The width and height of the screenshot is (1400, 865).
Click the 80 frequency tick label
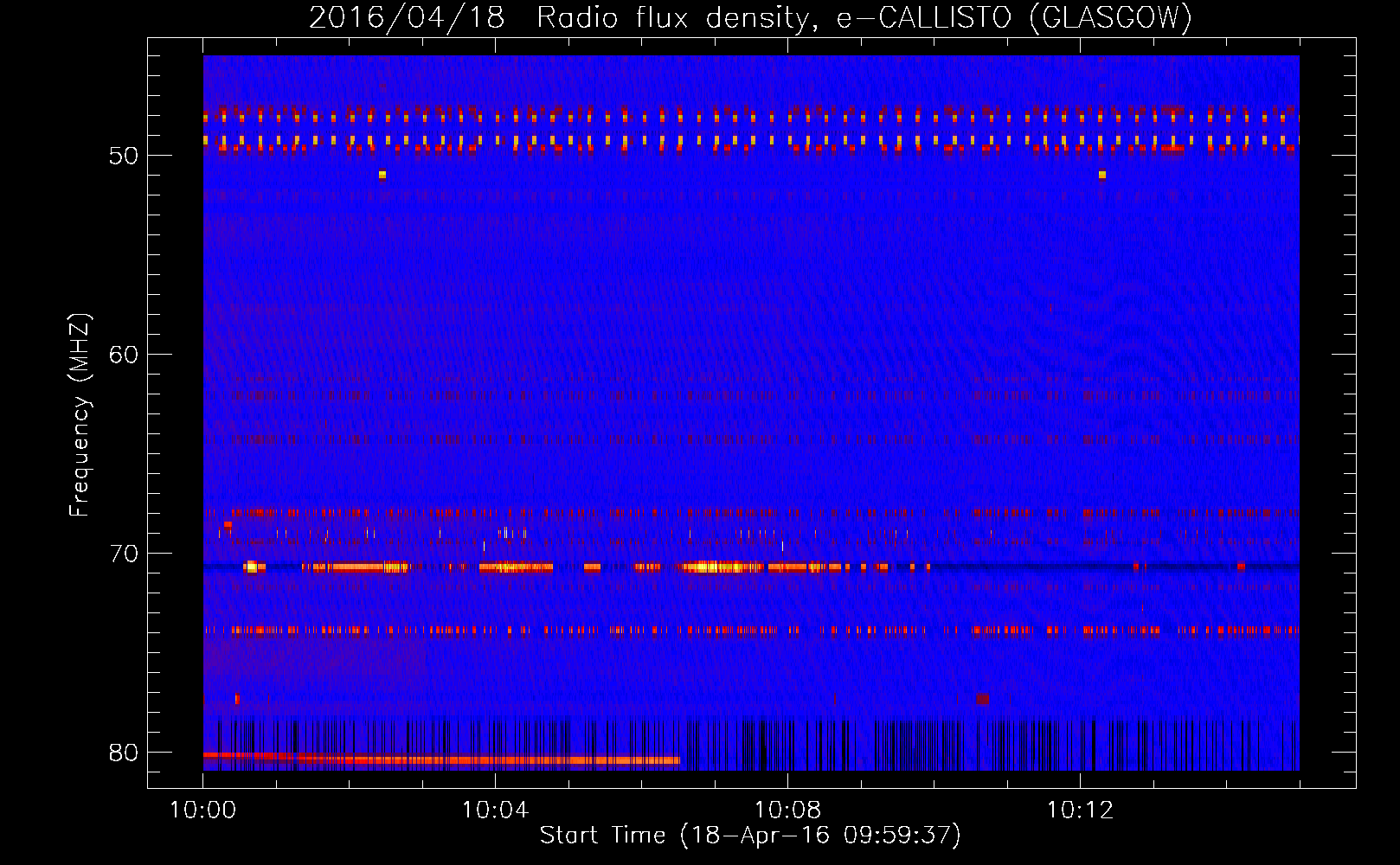(x=124, y=753)
